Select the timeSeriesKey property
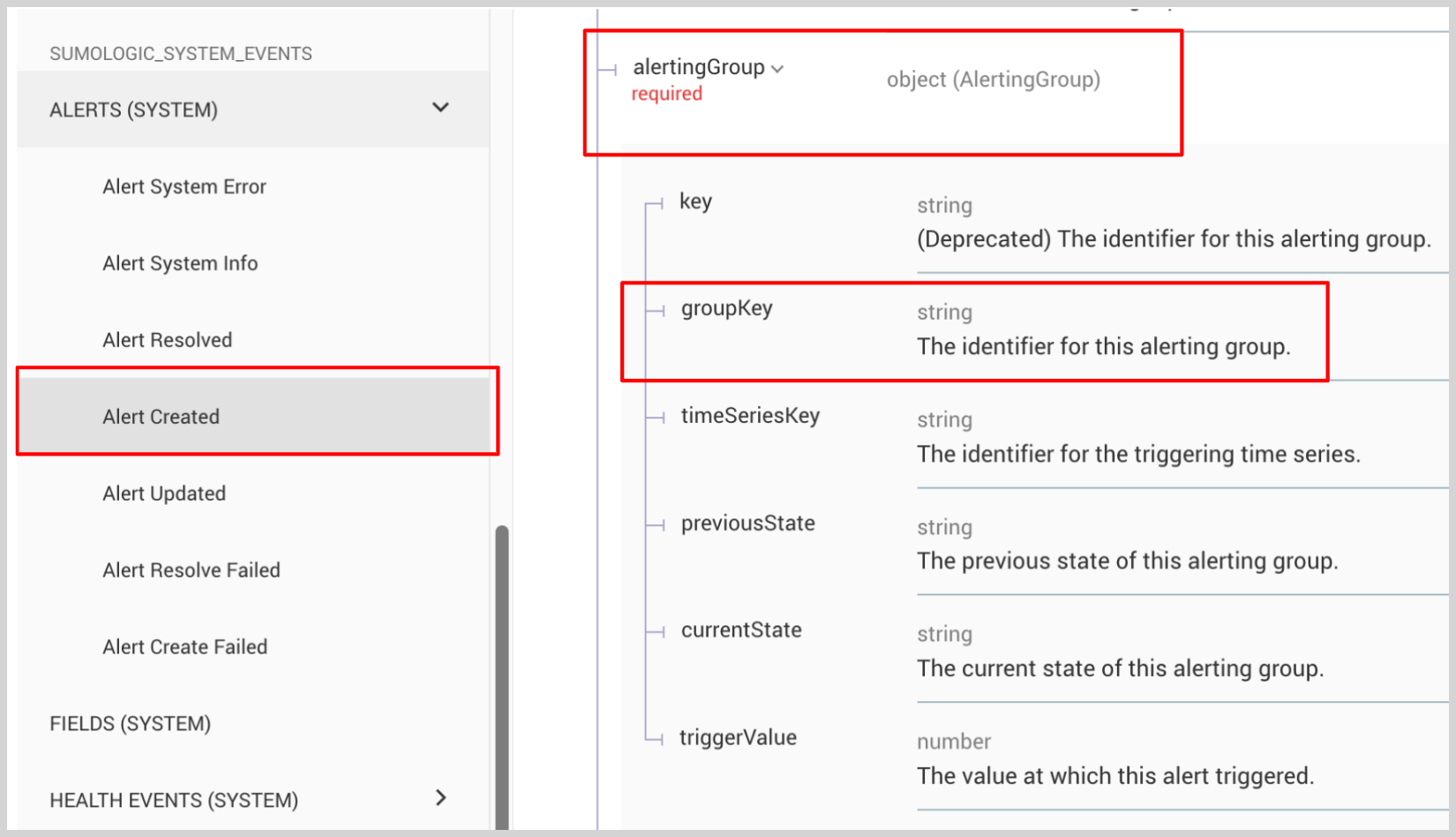The image size is (1456, 837). tap(750, 416)
